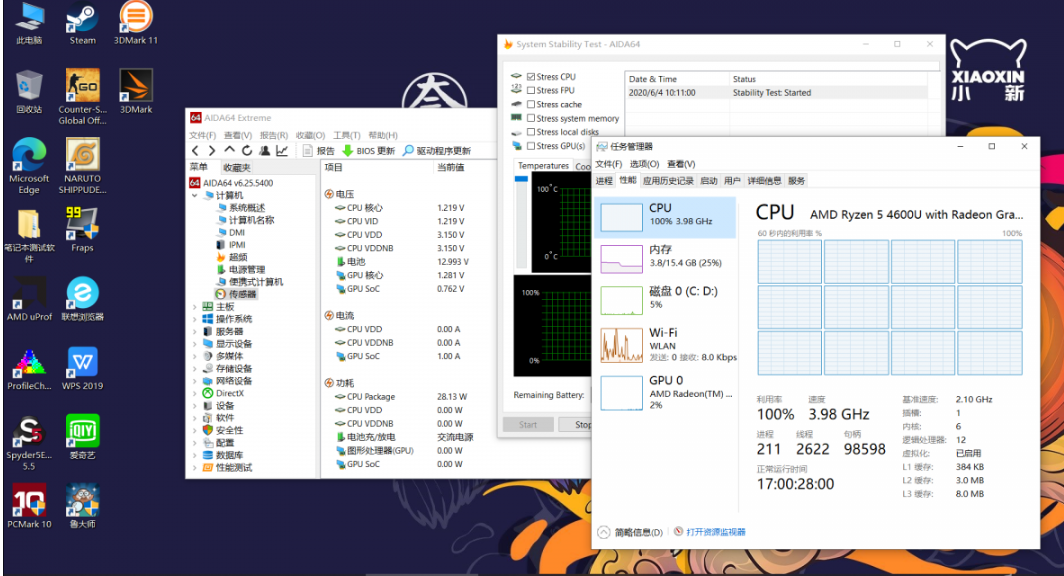Click the 驱动程序更新 button

pos(437,151)
